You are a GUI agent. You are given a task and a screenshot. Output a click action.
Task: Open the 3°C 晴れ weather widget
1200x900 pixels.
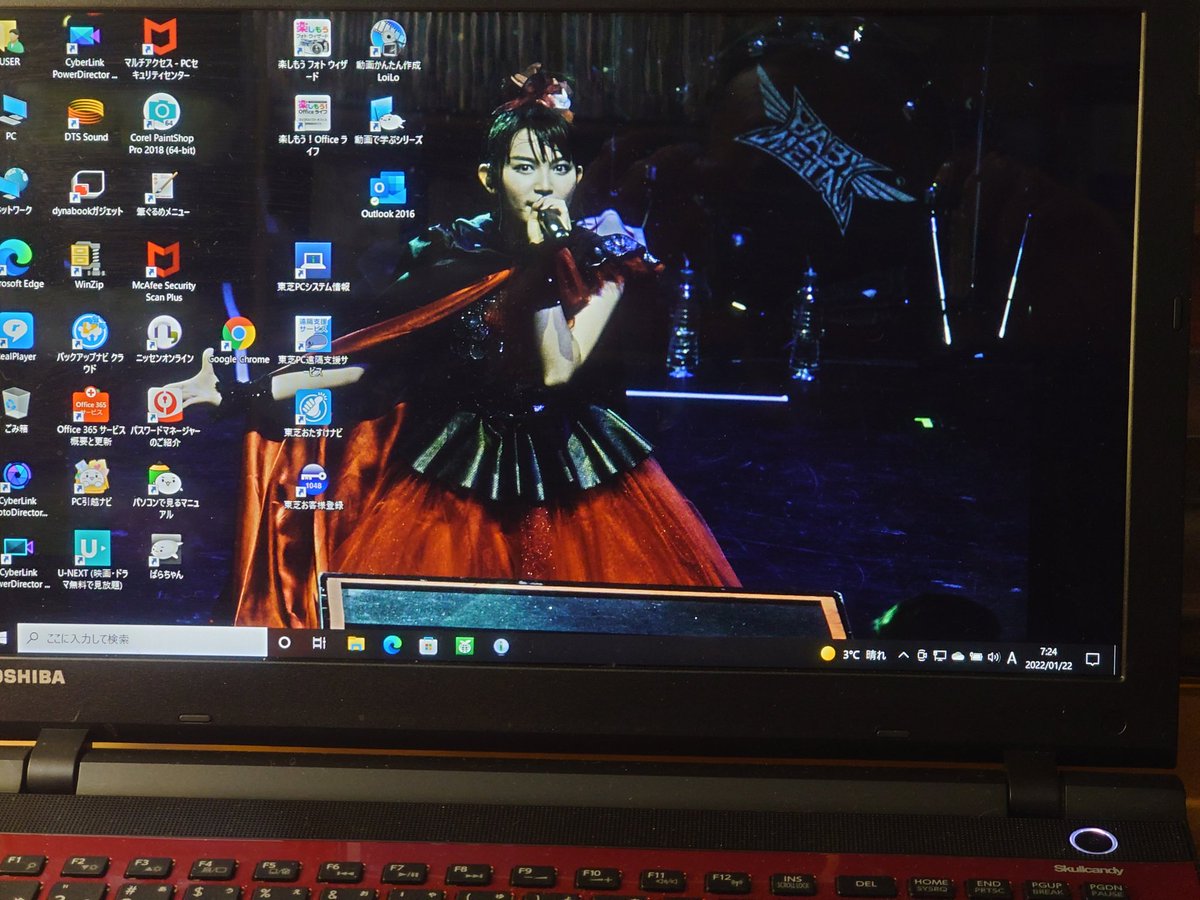tap(853, 655)
